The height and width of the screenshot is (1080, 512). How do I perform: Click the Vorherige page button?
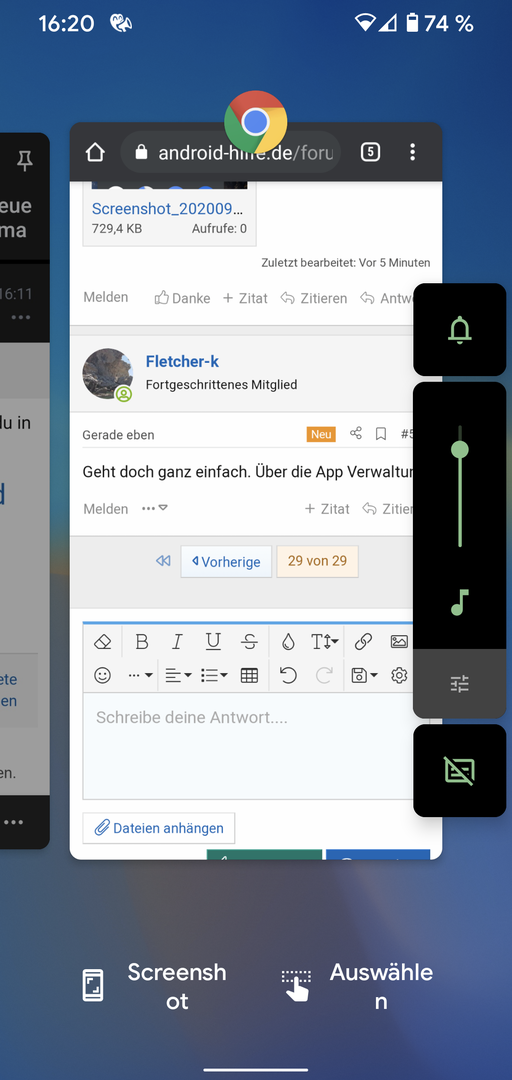point(226,562)
